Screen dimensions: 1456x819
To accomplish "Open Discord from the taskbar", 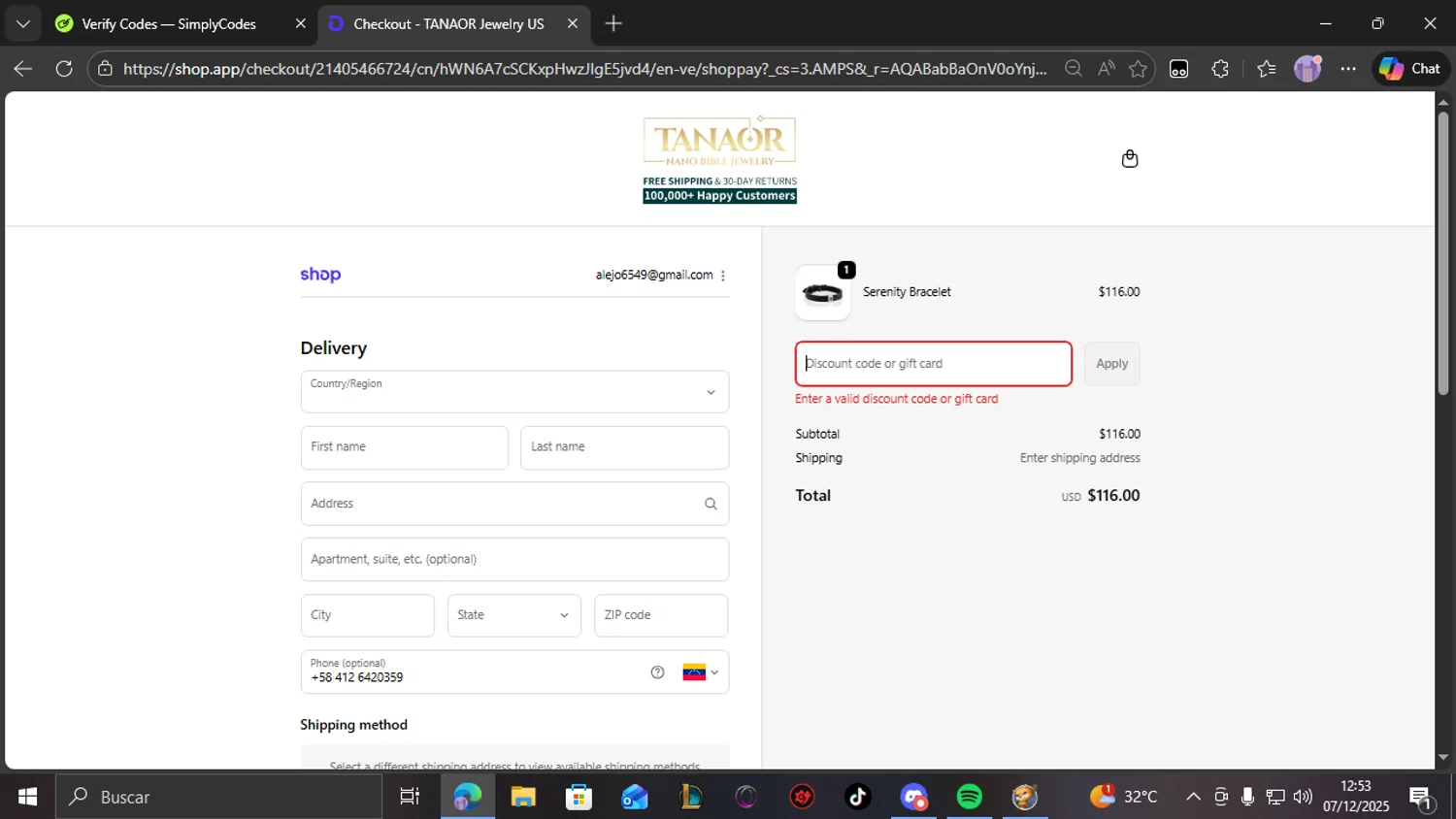I will pyautogui.click(x=913, y=797).
